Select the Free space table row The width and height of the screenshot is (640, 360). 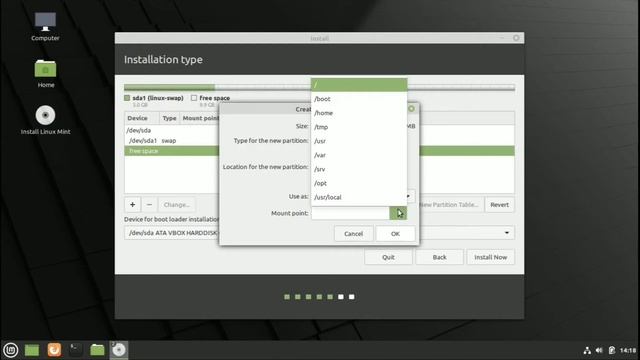[171, 151]
